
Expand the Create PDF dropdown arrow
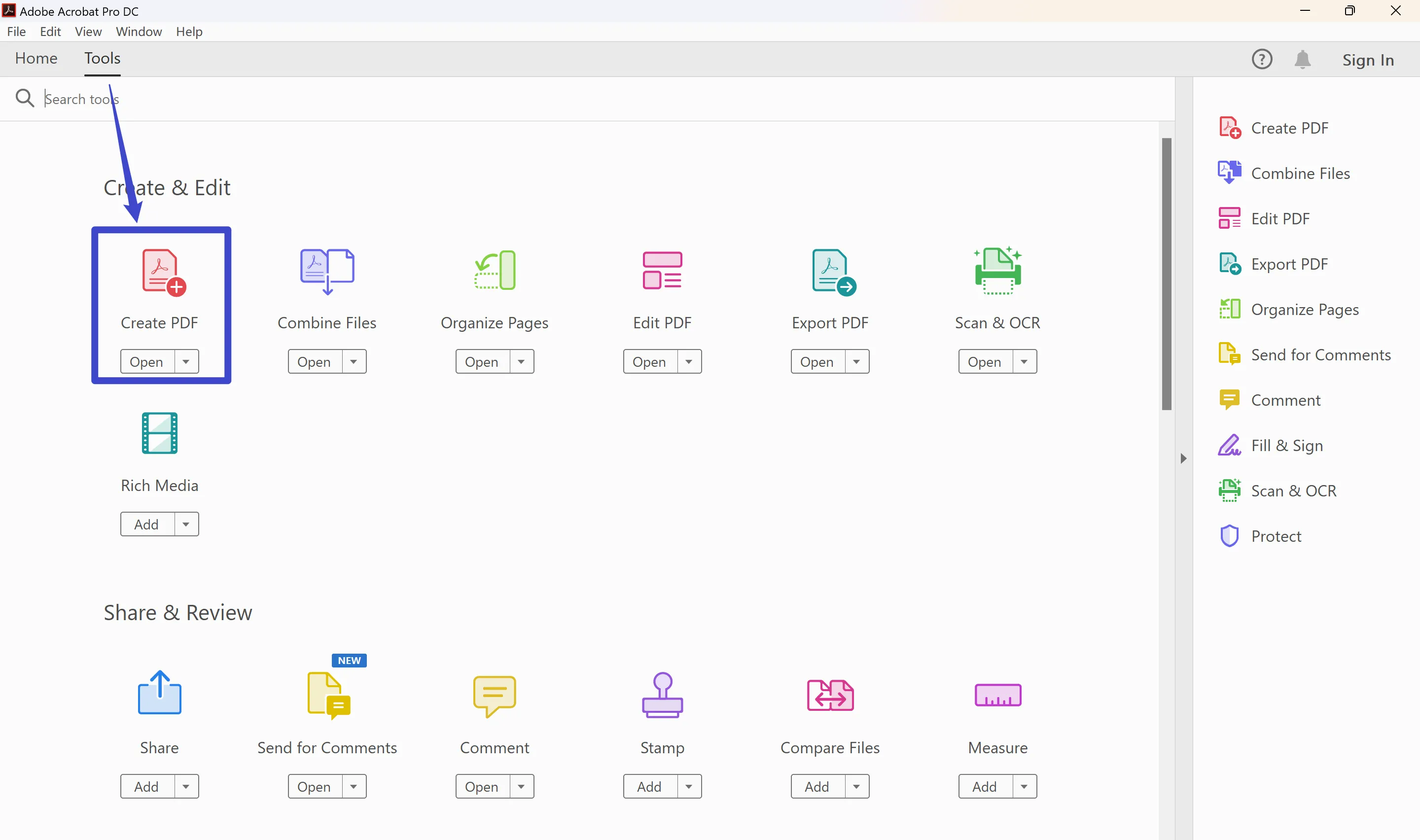coord(186,361)
